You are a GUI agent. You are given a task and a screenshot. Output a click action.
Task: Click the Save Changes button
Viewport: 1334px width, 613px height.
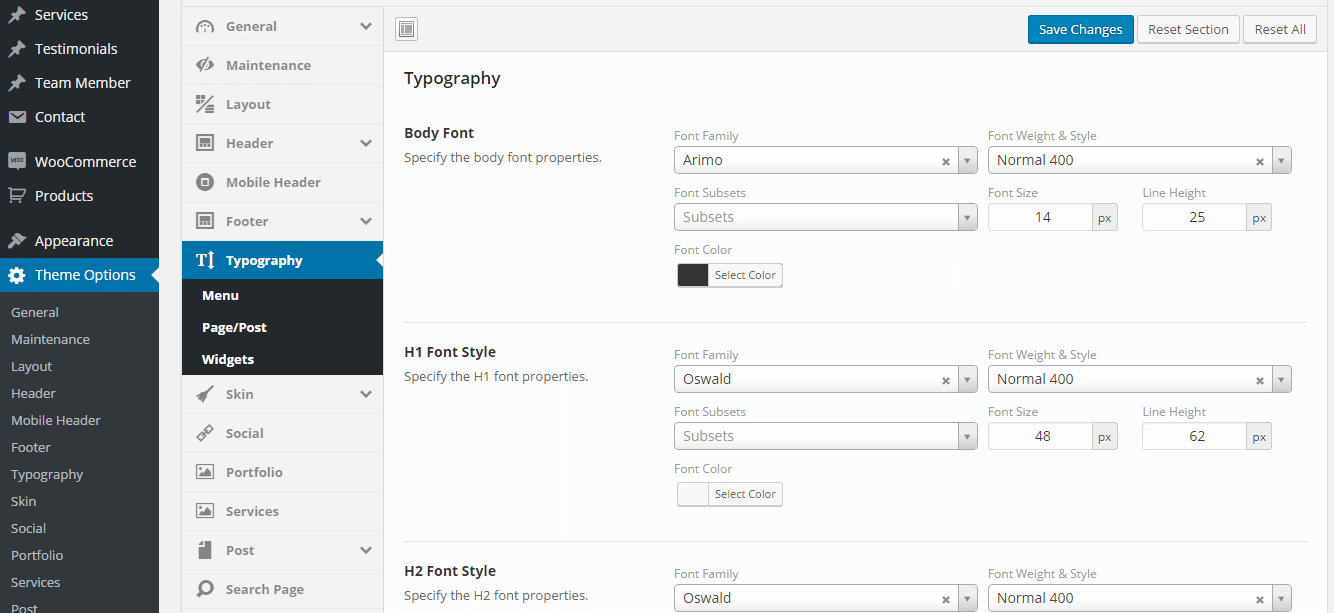[1080, 29]
